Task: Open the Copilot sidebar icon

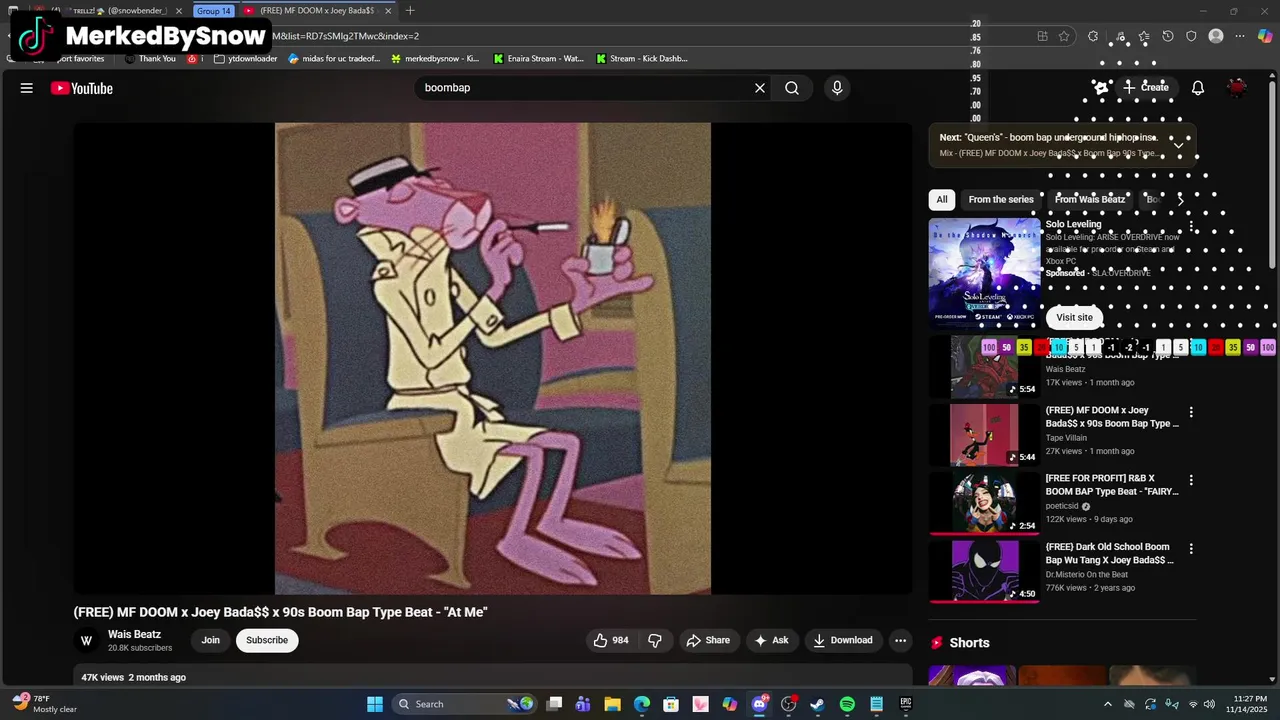Action: [1265, 36]
